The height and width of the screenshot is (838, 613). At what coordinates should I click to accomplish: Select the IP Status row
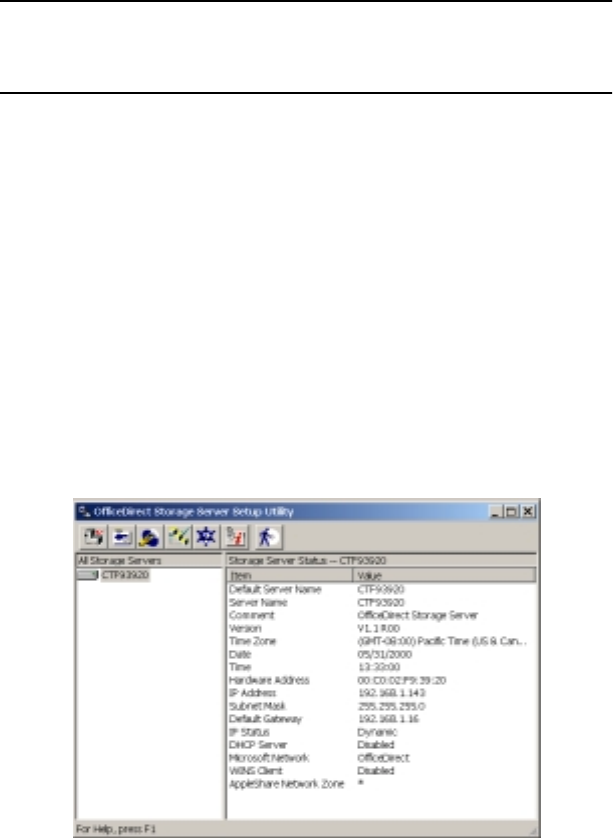pos(382,732)
